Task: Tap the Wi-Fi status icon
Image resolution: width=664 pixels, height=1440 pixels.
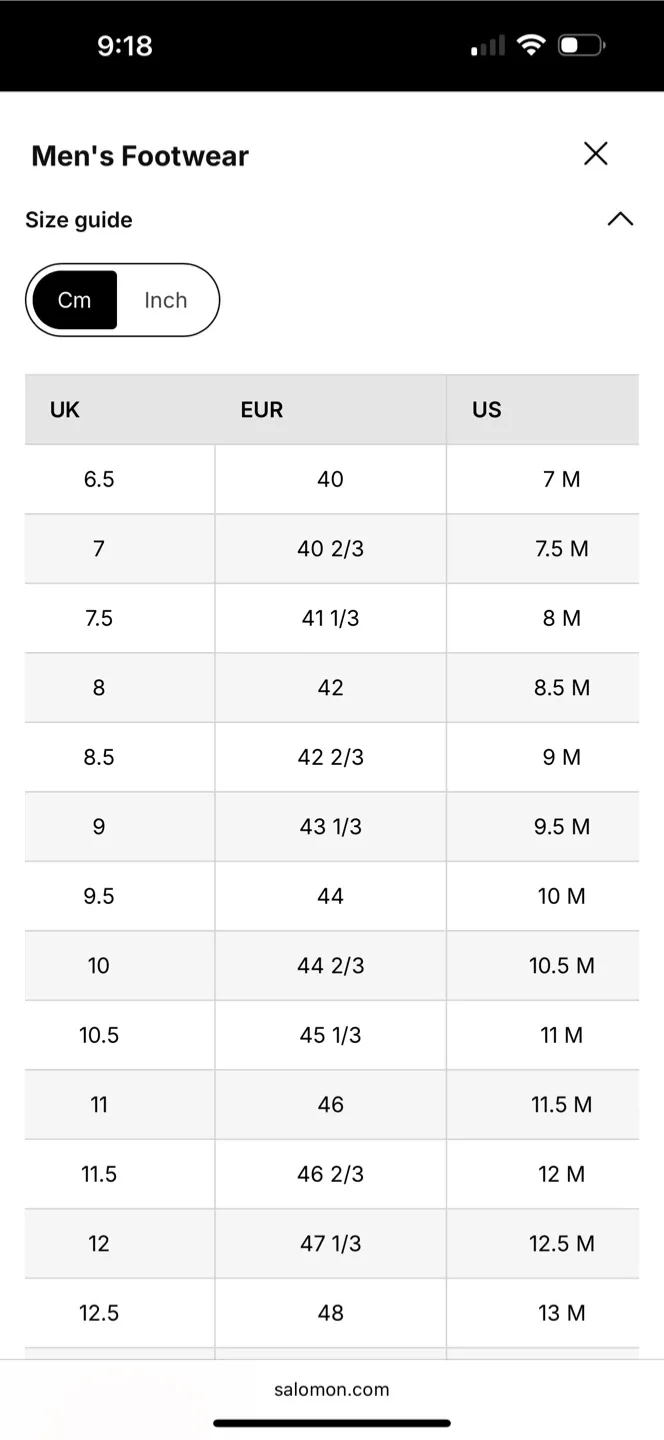Action: 530,45
